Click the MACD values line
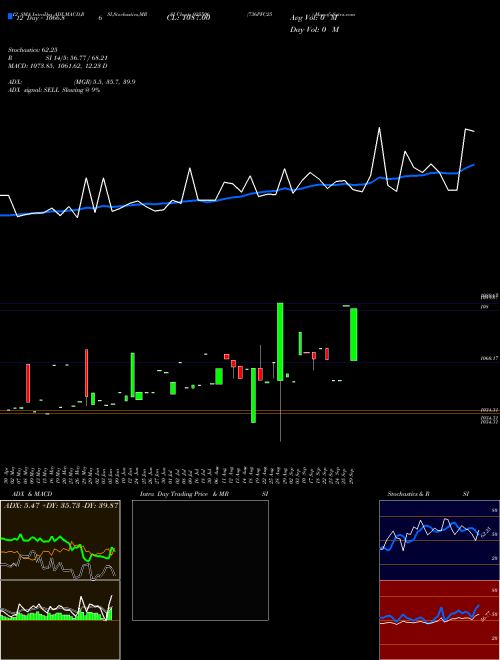This screenshot has height=660, width=500. 57,66
